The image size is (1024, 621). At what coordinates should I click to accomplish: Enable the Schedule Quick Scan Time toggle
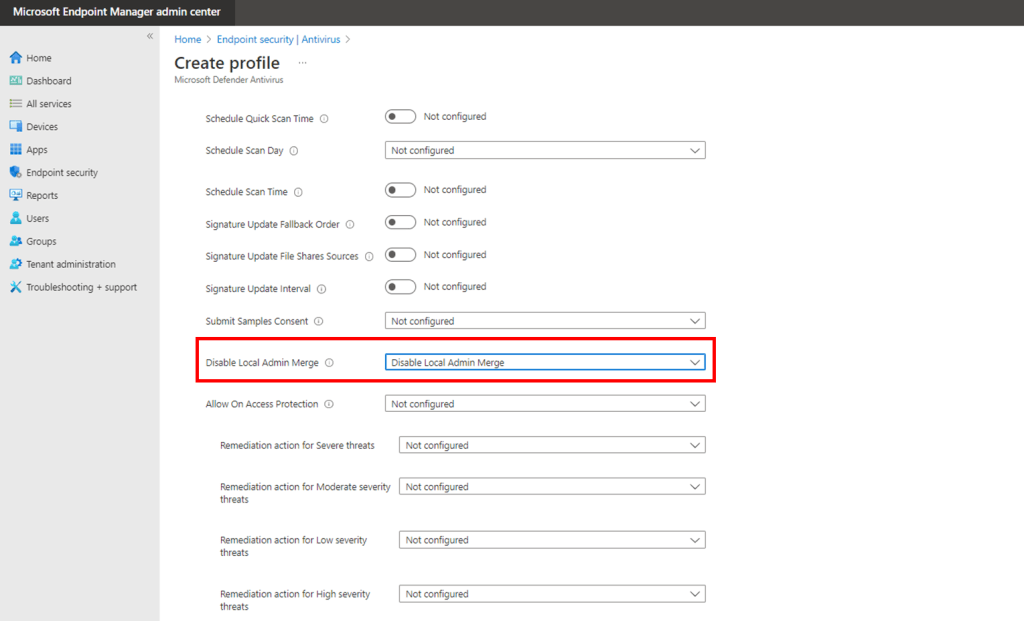pos(400,116)
